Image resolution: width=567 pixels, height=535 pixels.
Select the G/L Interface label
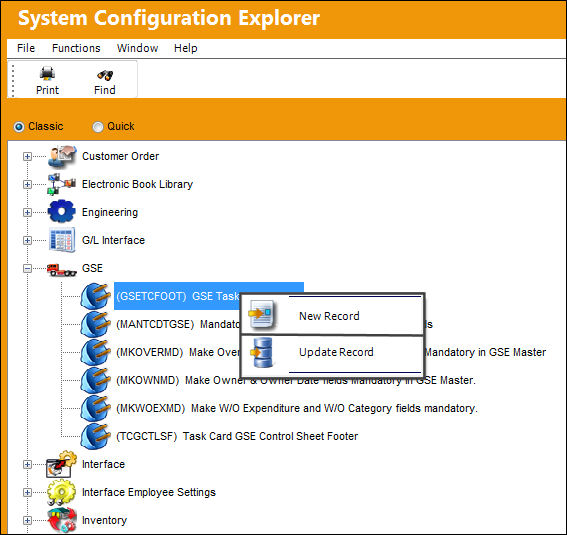click(x=113, y=240)
